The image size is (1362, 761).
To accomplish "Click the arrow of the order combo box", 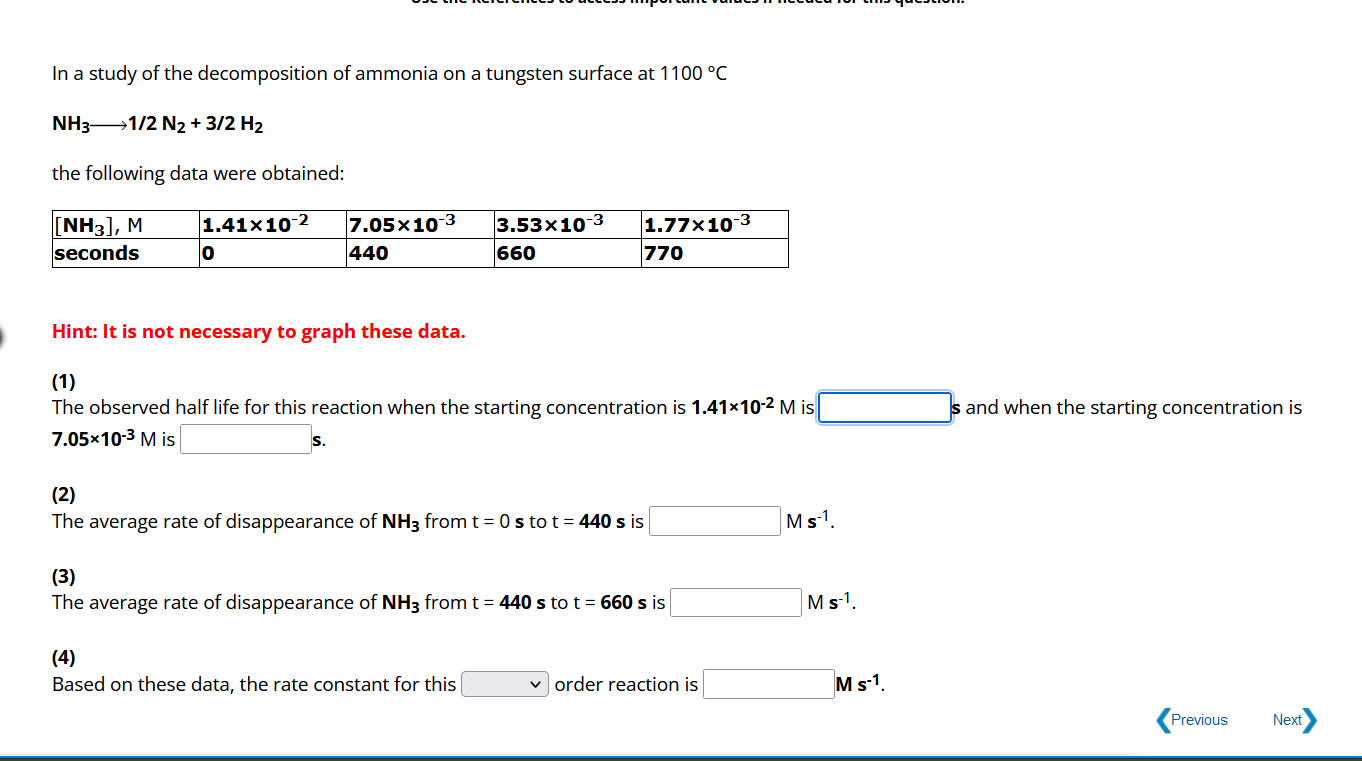I will [x=536, y=684].
